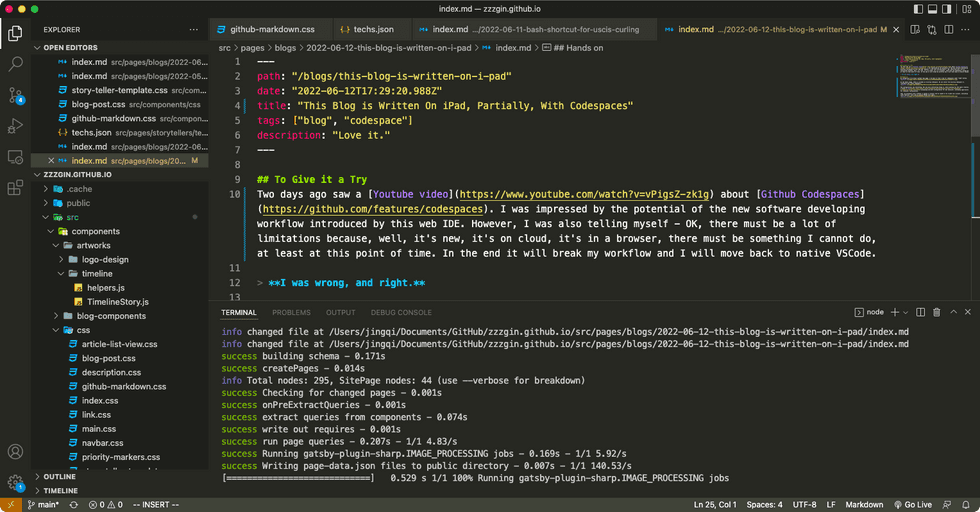
Task: Expand the blog-components folder
Action: [56, 316]
